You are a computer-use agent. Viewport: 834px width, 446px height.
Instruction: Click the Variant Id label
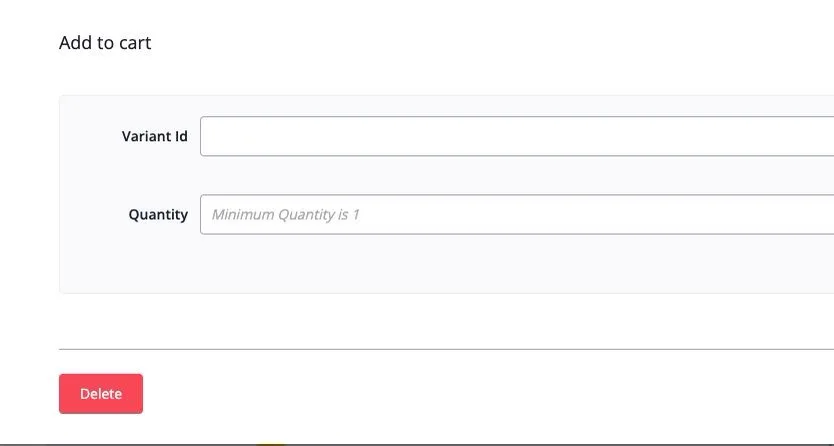point(154,136)
